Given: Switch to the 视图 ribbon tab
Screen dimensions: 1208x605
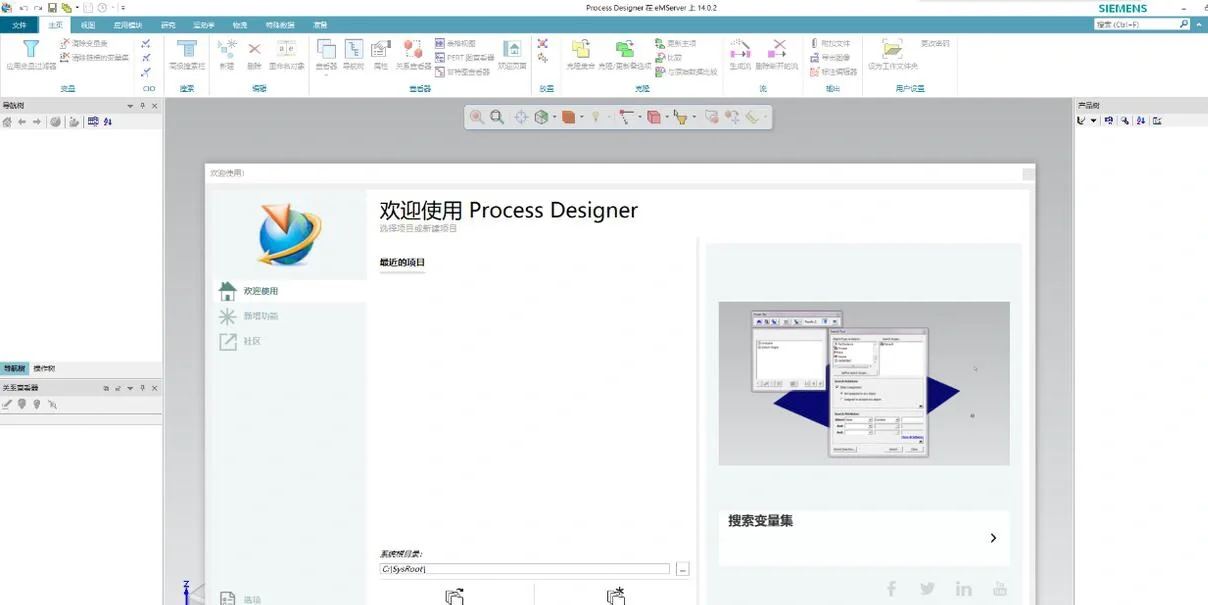Looking at the screenshot, I should click(87, 25).
